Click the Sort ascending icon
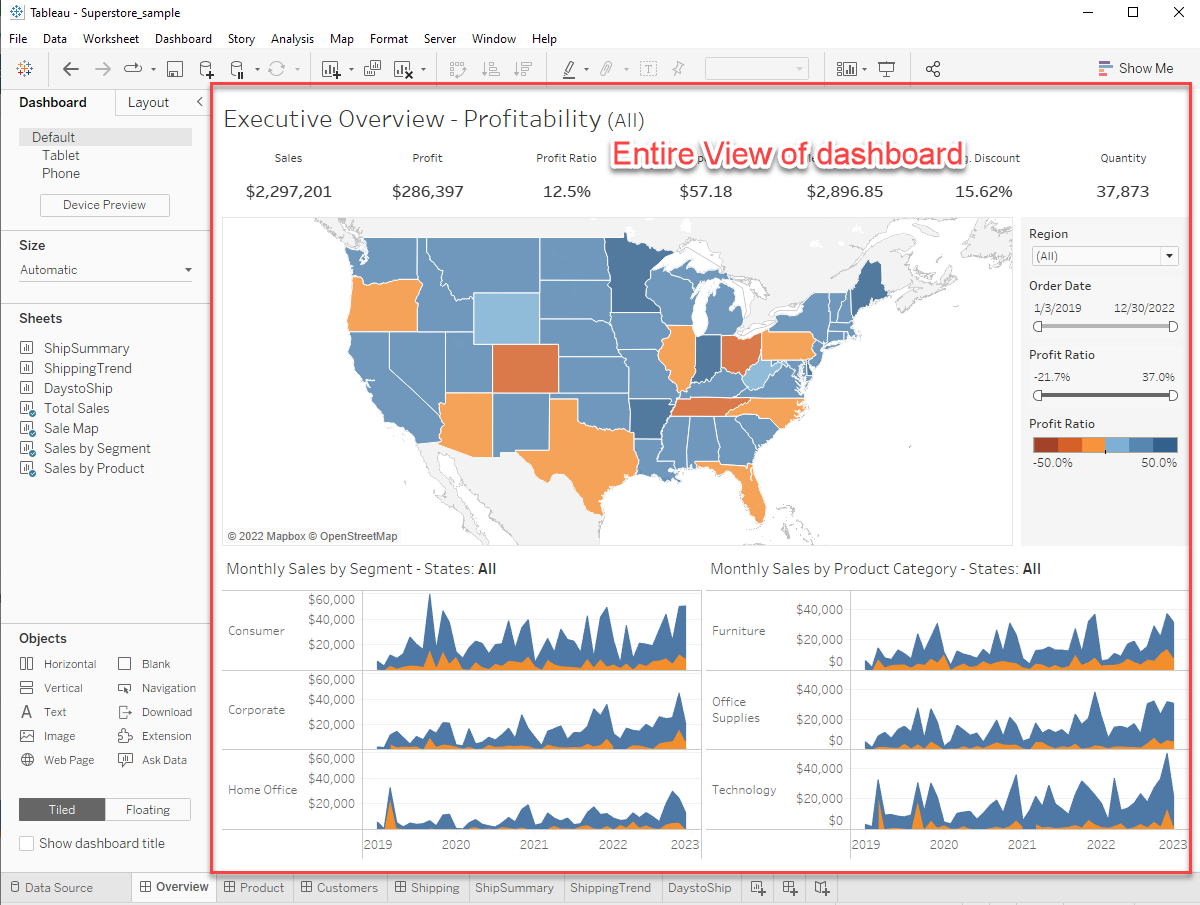Screen dimensions: 1200x905 click(490, 69)
